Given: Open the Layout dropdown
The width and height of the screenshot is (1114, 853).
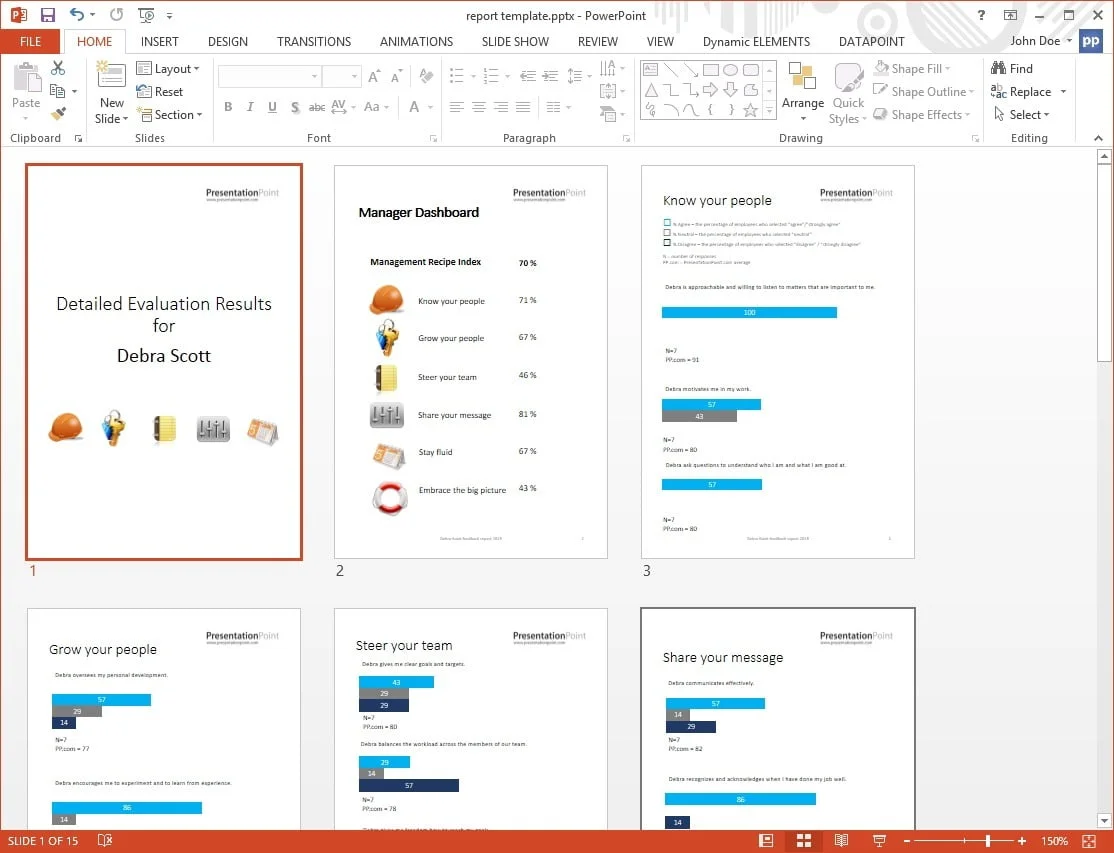Looking at the screenshot, I should coord(170,68).
